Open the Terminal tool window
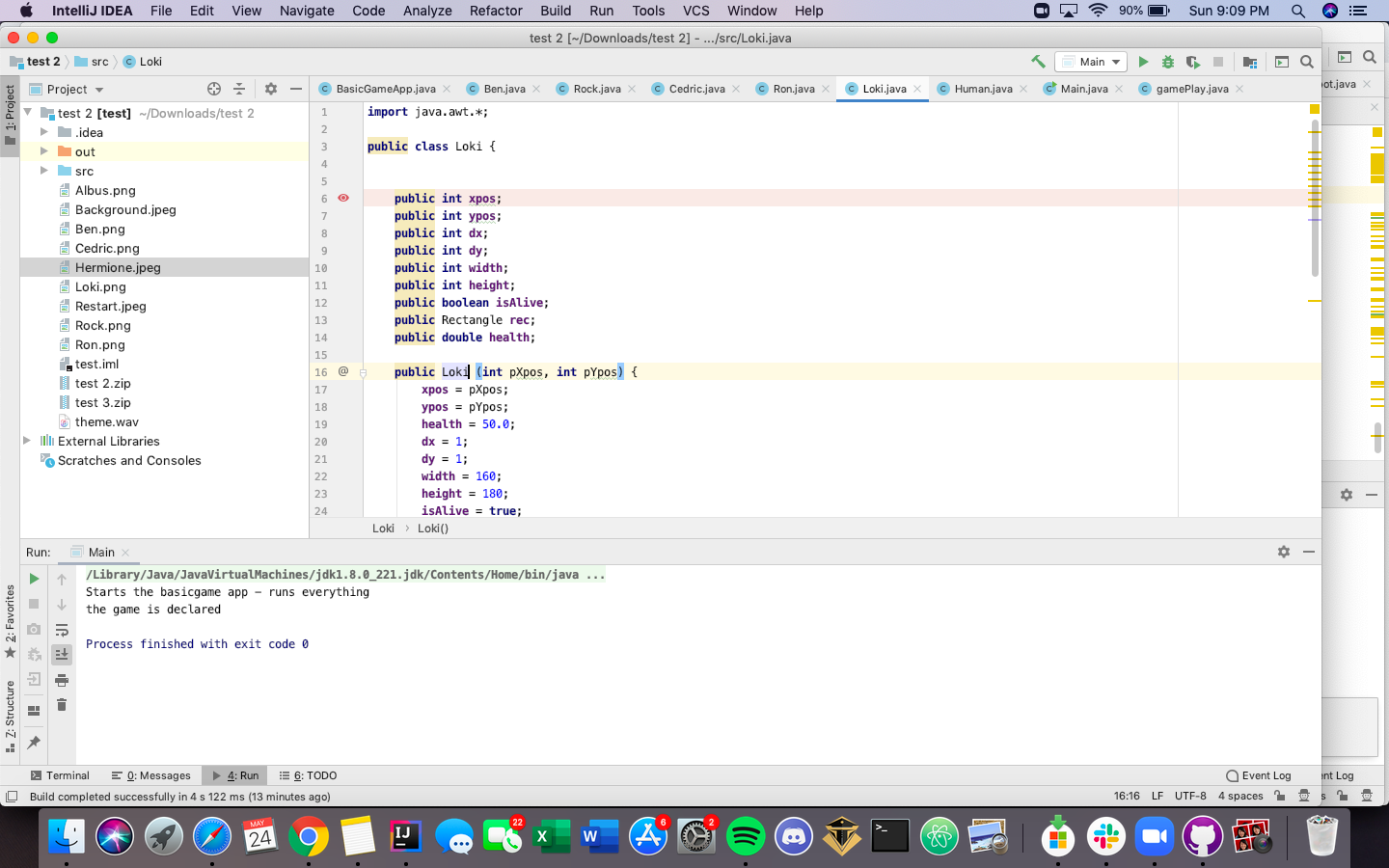The height and width of the screenshot is (868, 1389). [60, 775]
